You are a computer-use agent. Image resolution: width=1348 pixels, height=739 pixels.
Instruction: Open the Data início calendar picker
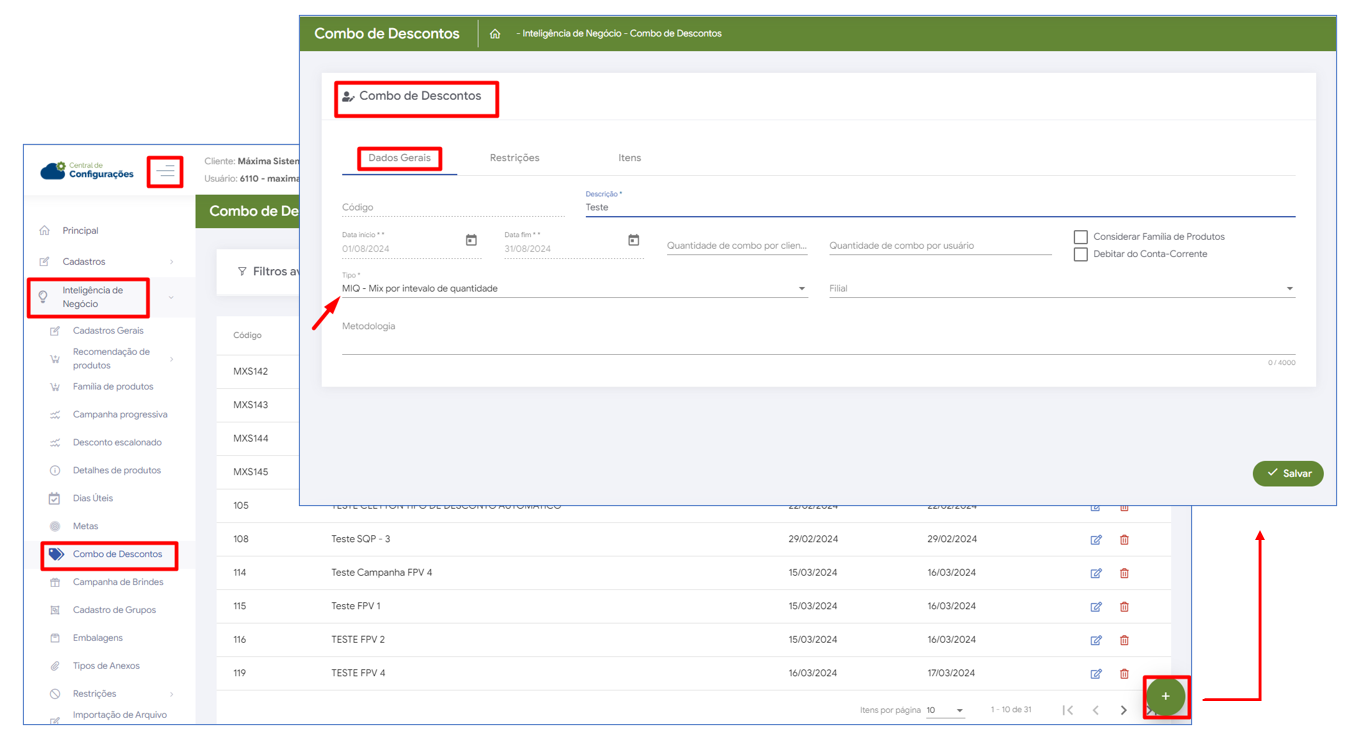click(471, 241)
